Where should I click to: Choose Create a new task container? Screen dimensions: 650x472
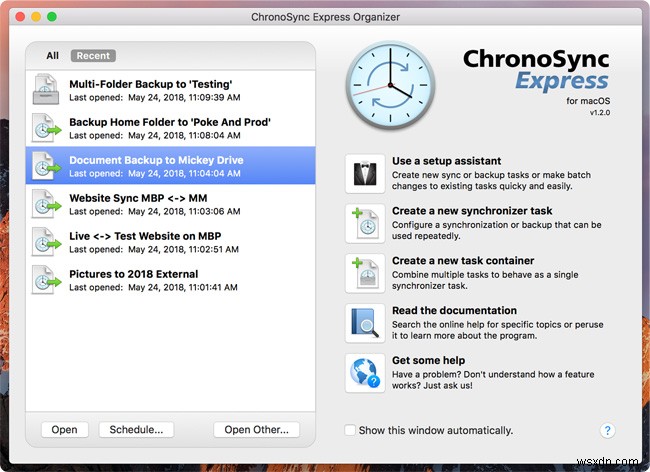click(463, 260)
